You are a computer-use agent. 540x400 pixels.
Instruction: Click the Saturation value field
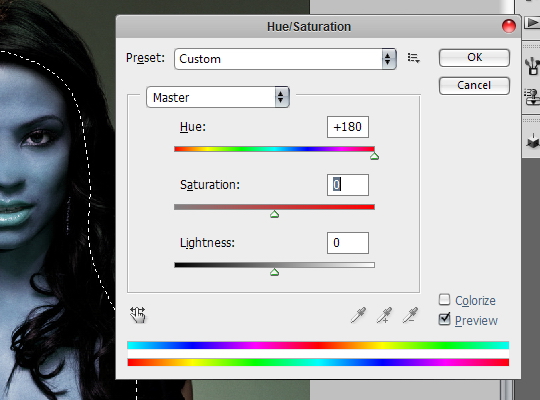tap(348, 185)
